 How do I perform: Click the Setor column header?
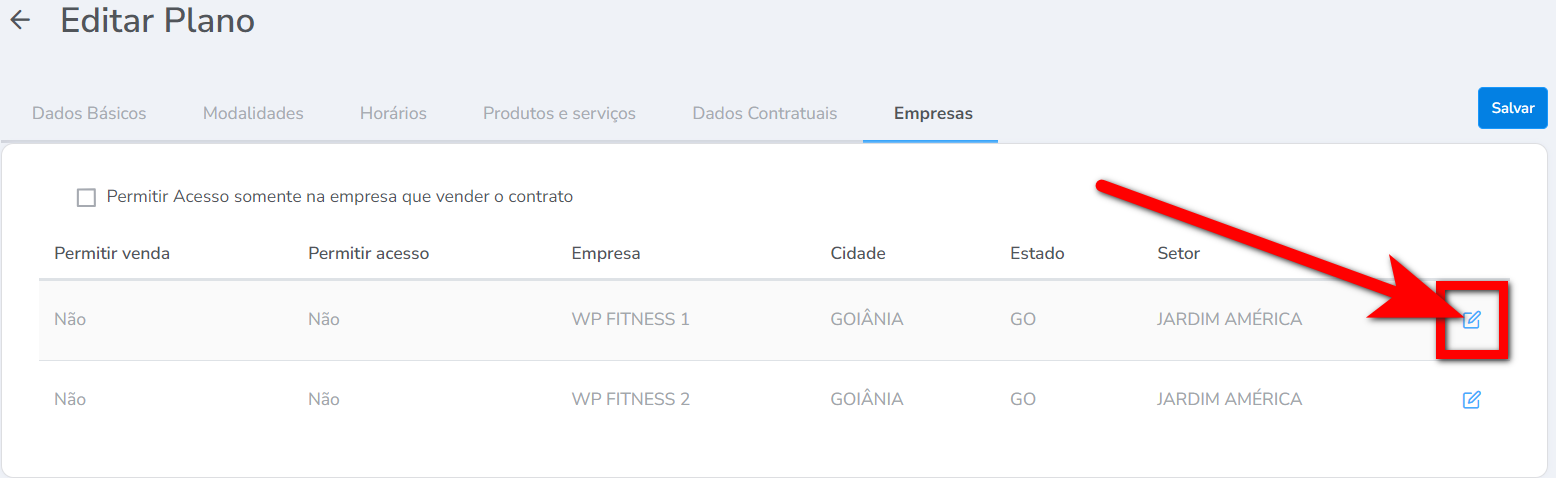(x=1178, y=253)
